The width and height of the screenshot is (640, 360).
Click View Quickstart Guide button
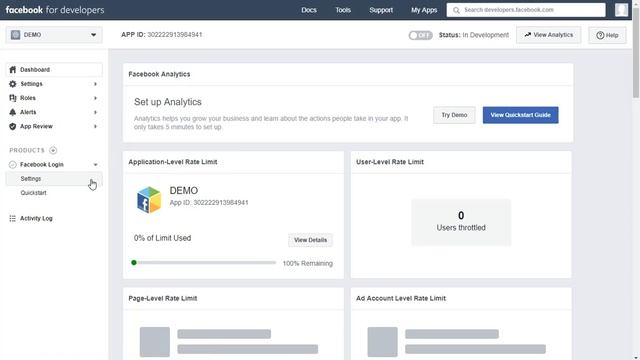[x=520, y=115]
